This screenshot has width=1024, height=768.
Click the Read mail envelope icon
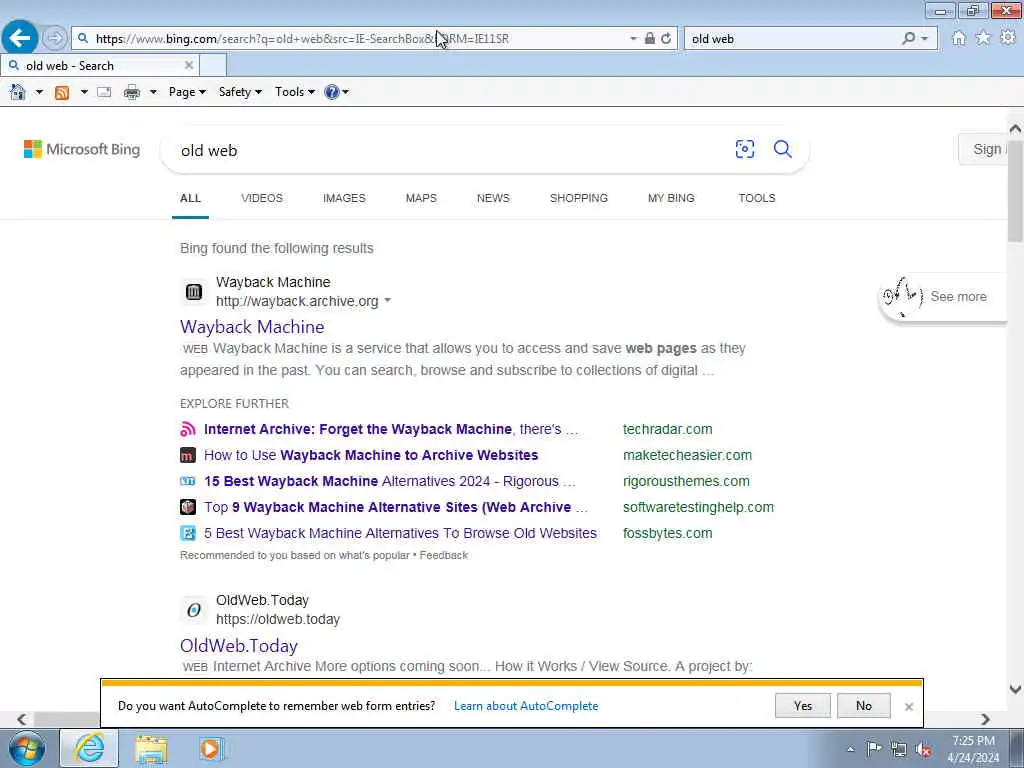(x=104, y=92)
